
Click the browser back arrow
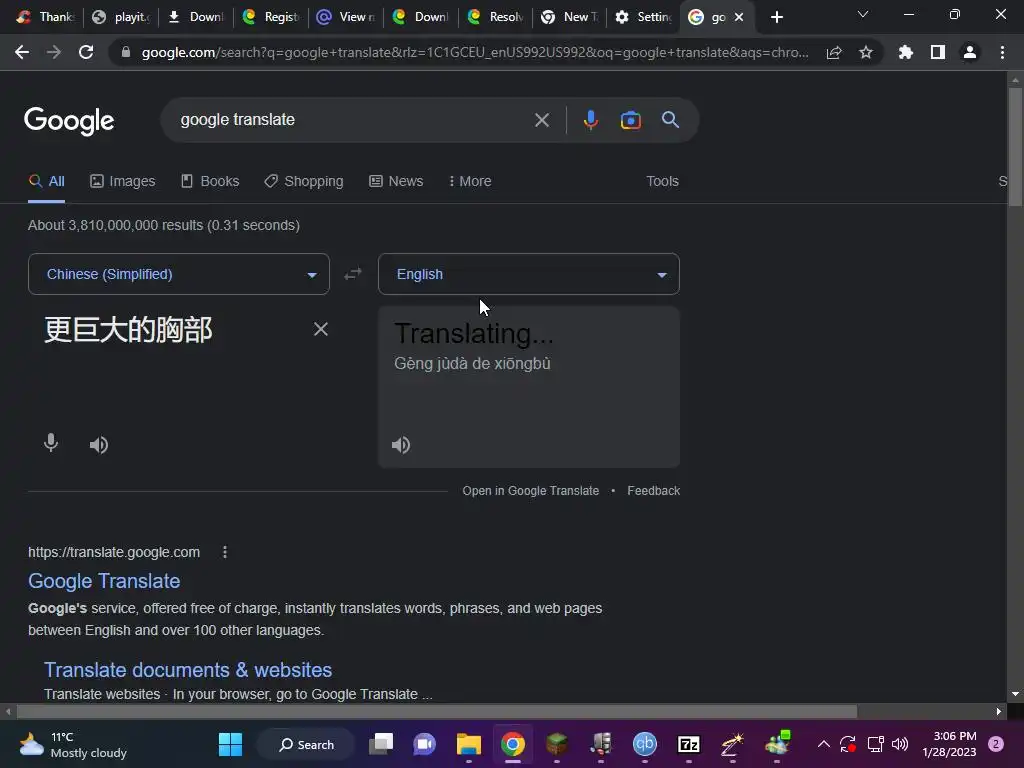pos(22,52)
